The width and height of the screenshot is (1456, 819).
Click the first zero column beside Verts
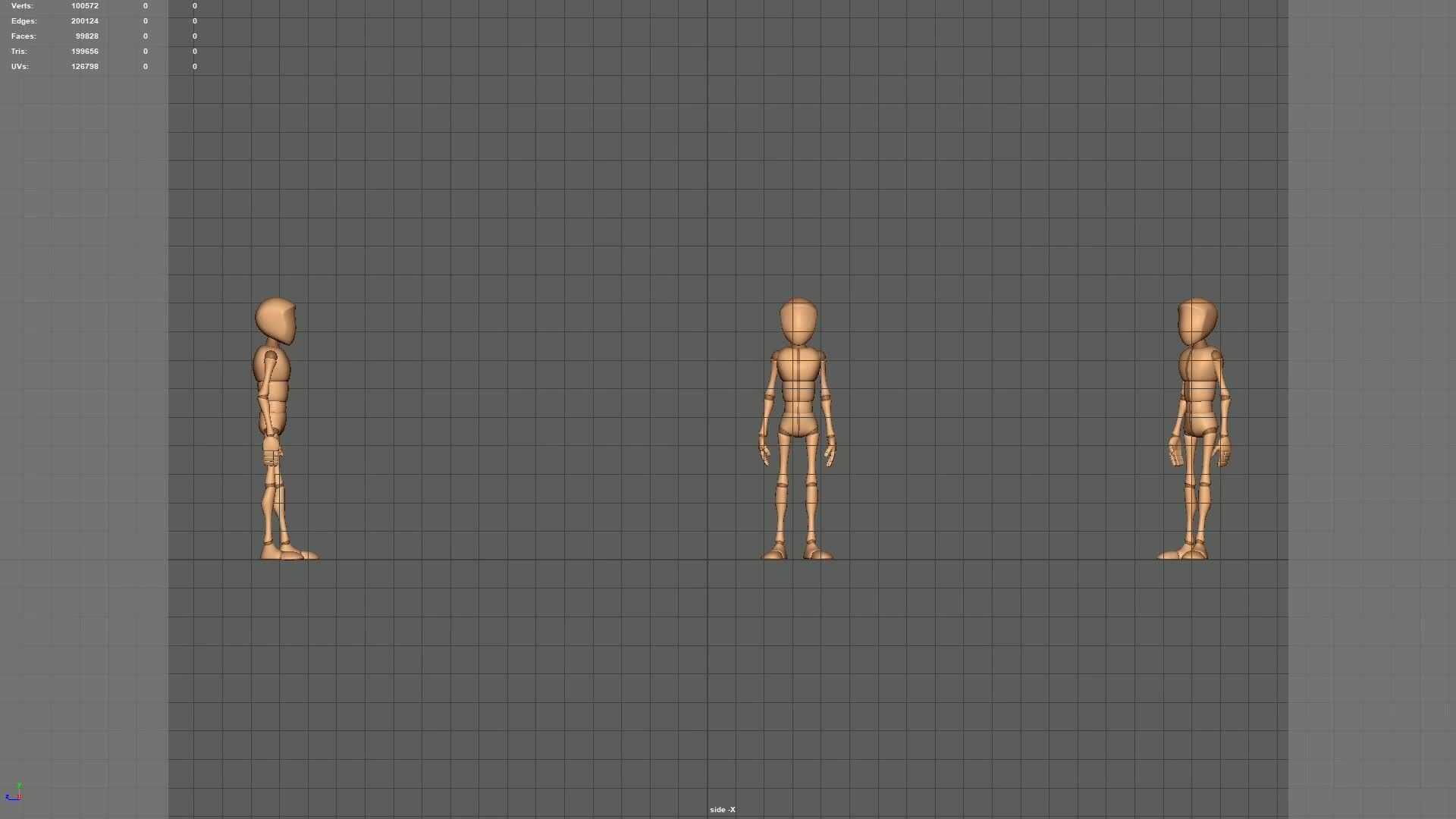click(x=145, y=5)
